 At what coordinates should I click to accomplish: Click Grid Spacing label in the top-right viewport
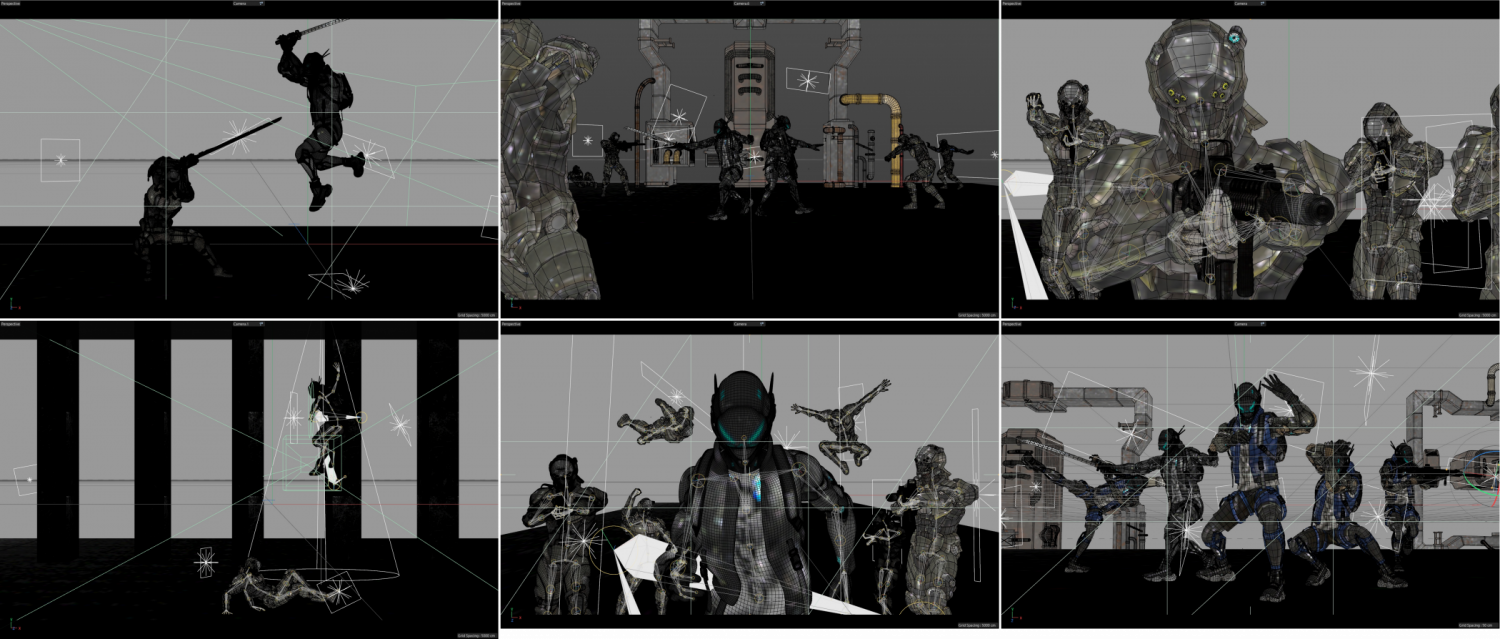[1476, 315]
